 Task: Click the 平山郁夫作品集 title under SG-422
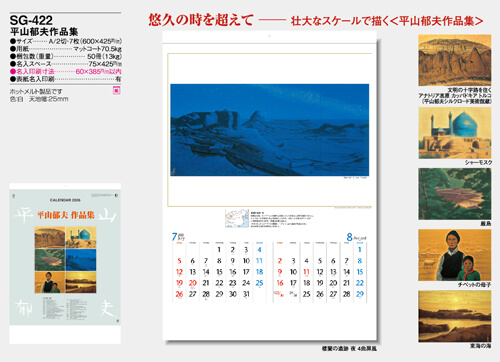pos(44,32)
